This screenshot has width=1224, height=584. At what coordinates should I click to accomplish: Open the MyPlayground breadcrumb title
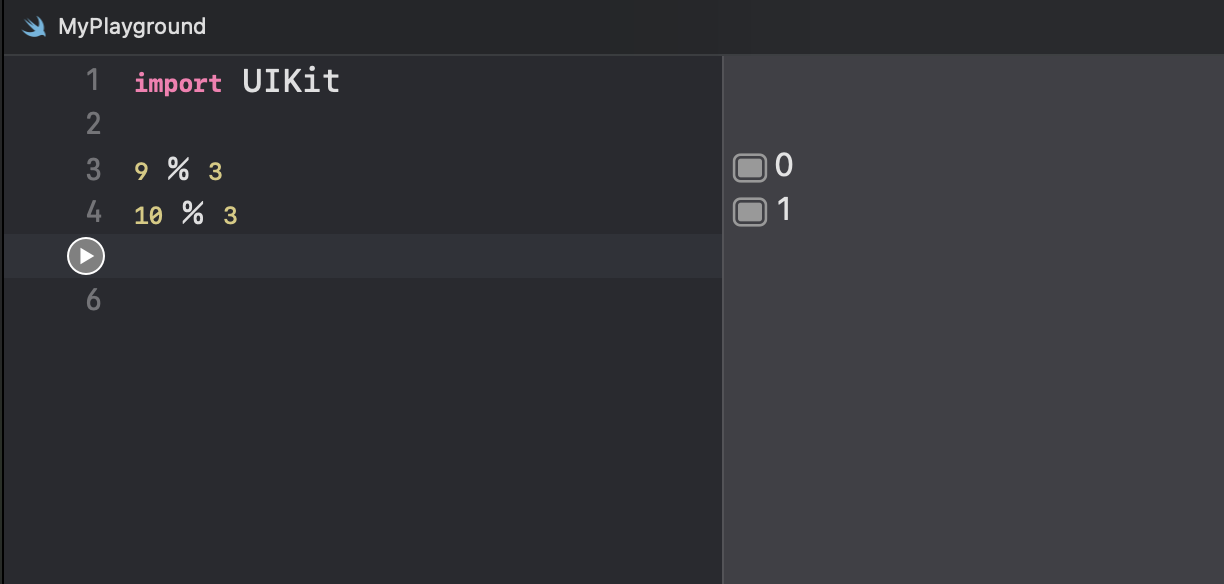[132, 27]
